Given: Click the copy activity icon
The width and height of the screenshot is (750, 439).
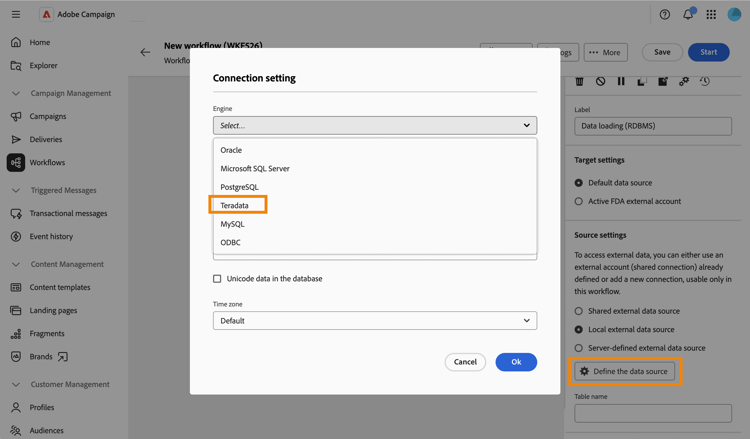Looking at the screenshot, I should 642,81.
